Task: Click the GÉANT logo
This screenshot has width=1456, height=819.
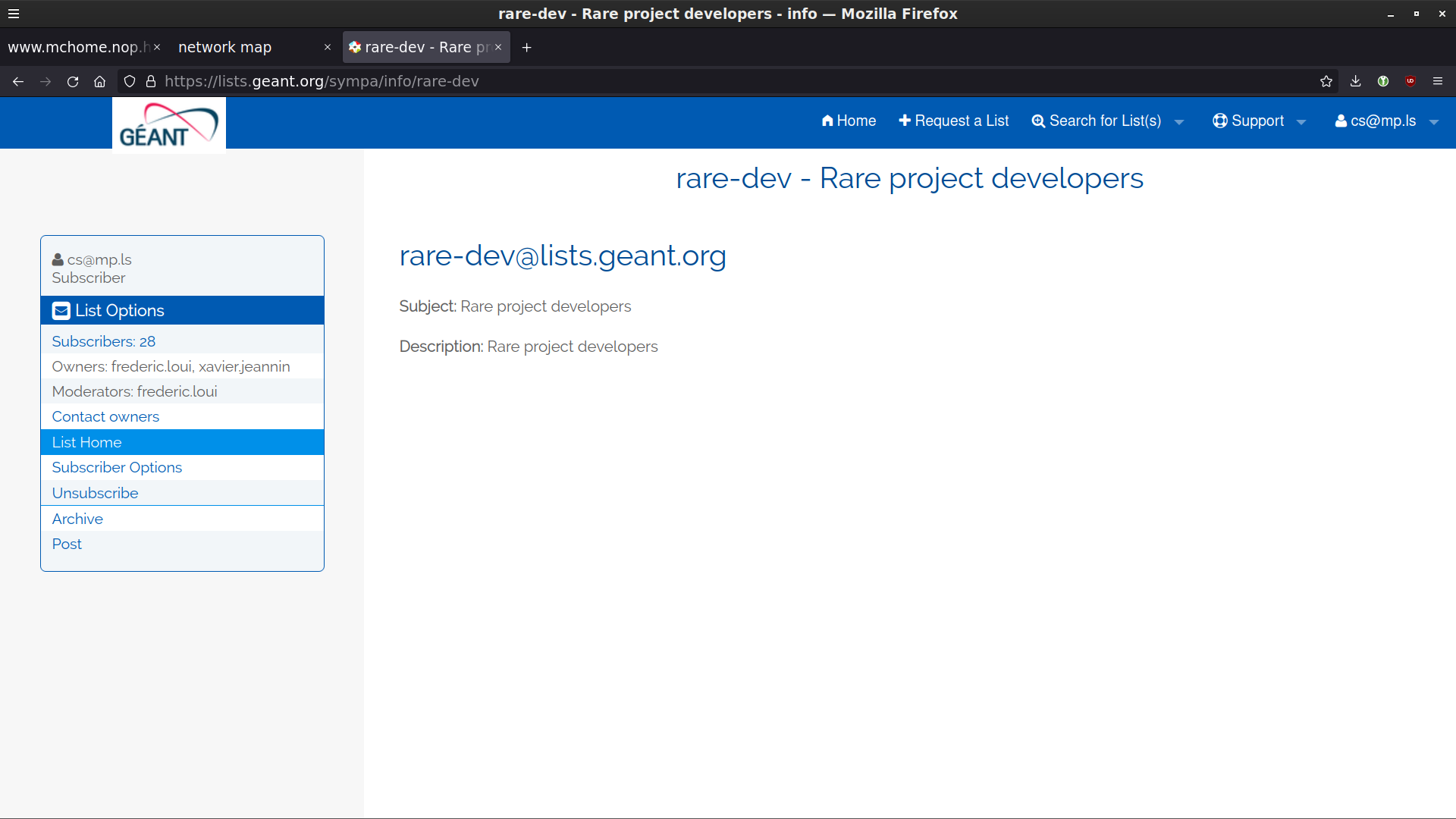Action: coord(168,125)
